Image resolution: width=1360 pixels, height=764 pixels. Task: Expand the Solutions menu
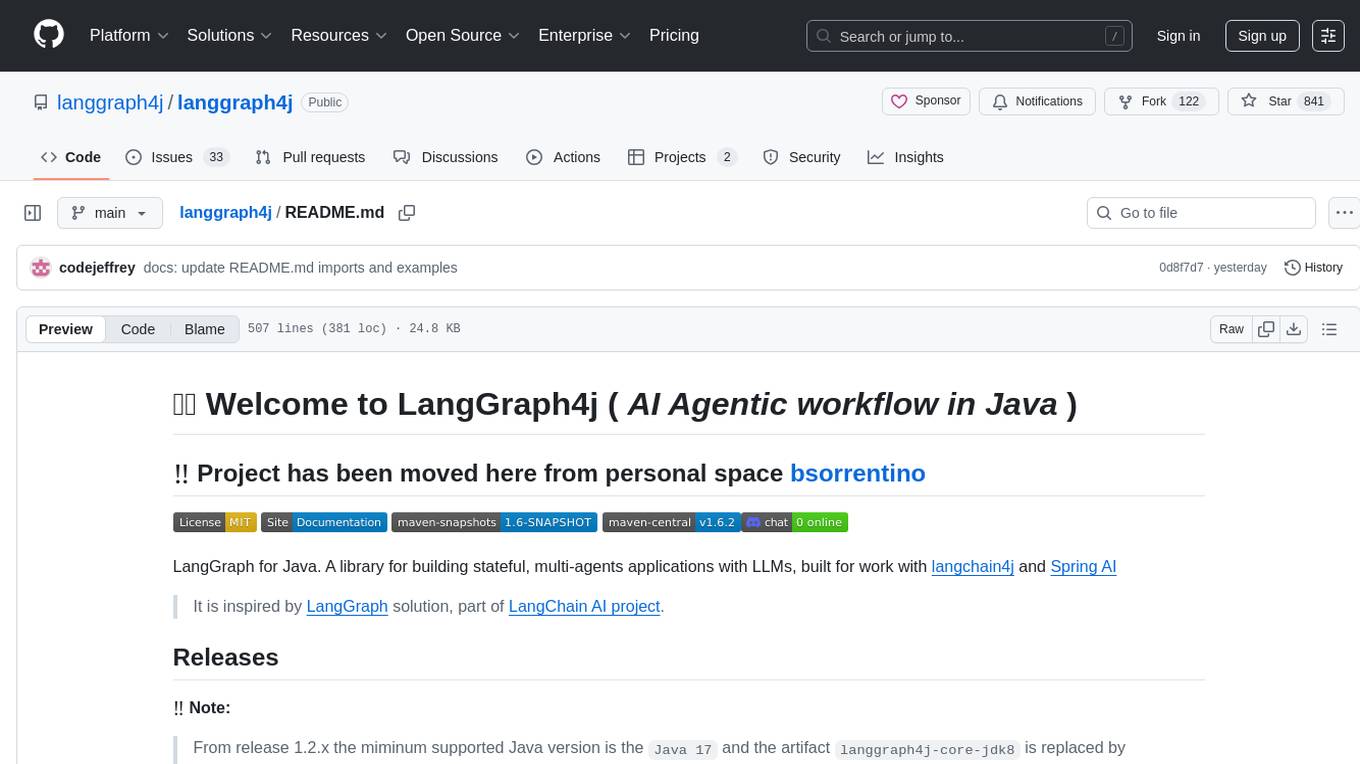pyautogui.click(x=230, y=35)
